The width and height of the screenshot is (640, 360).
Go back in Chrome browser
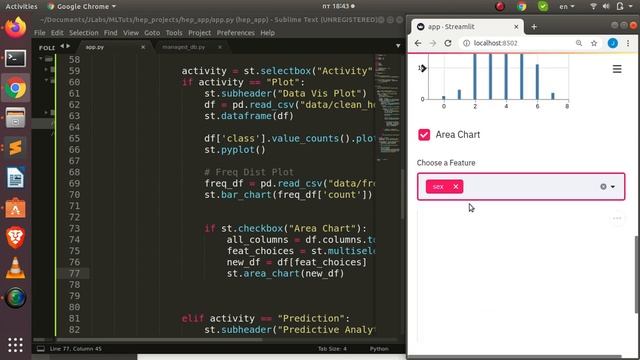[418, 43]
